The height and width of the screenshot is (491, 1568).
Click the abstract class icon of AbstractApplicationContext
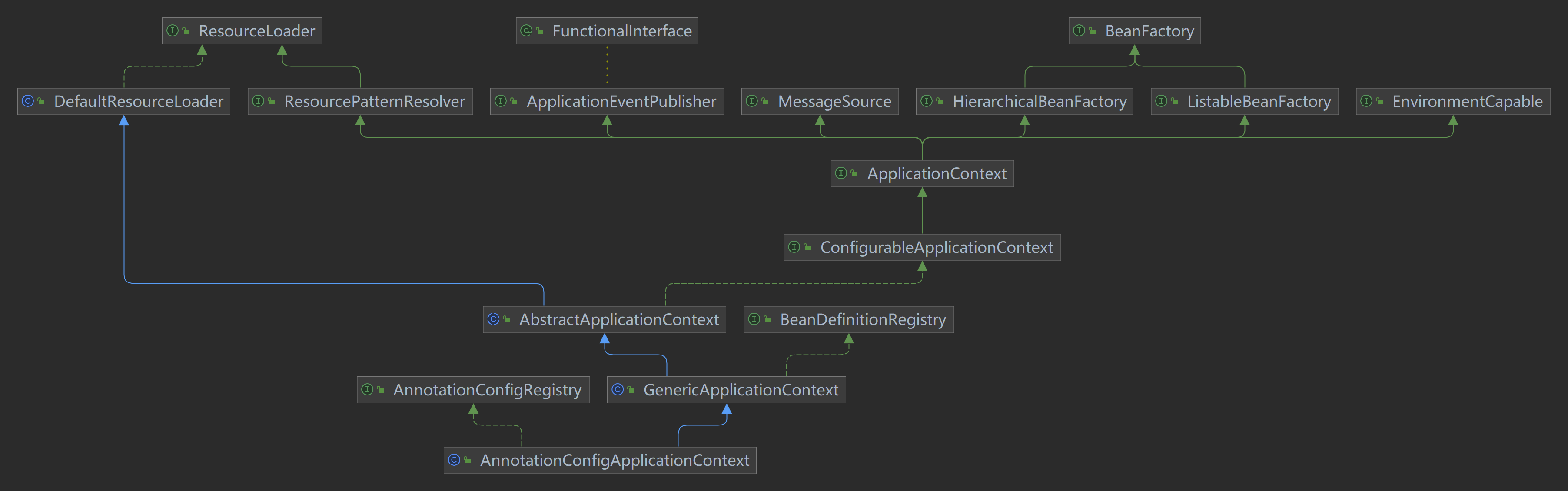point(494,319)
